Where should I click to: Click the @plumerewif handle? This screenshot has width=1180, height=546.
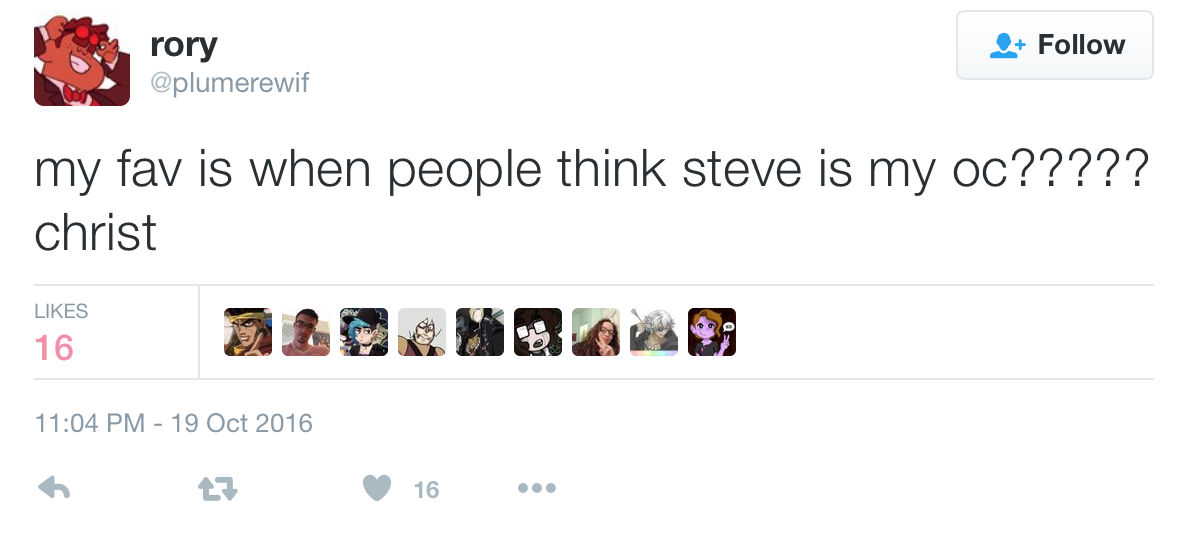click(229, 83)
